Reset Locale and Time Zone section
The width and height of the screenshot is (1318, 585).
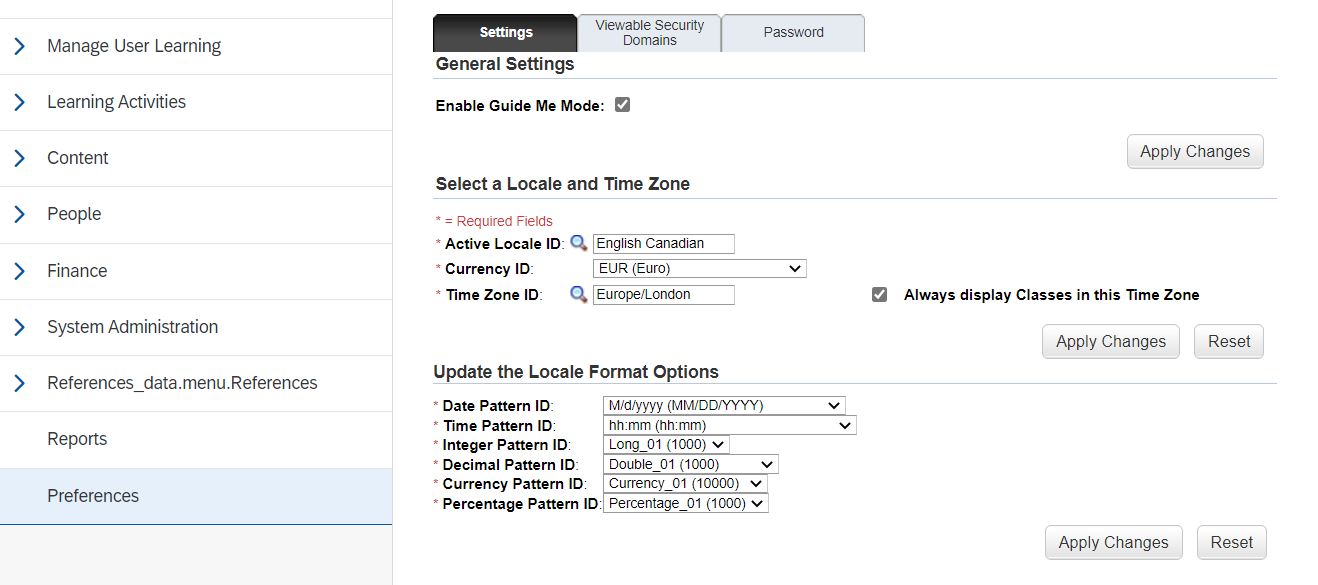pyautogui.click(x=1229, y=341)
